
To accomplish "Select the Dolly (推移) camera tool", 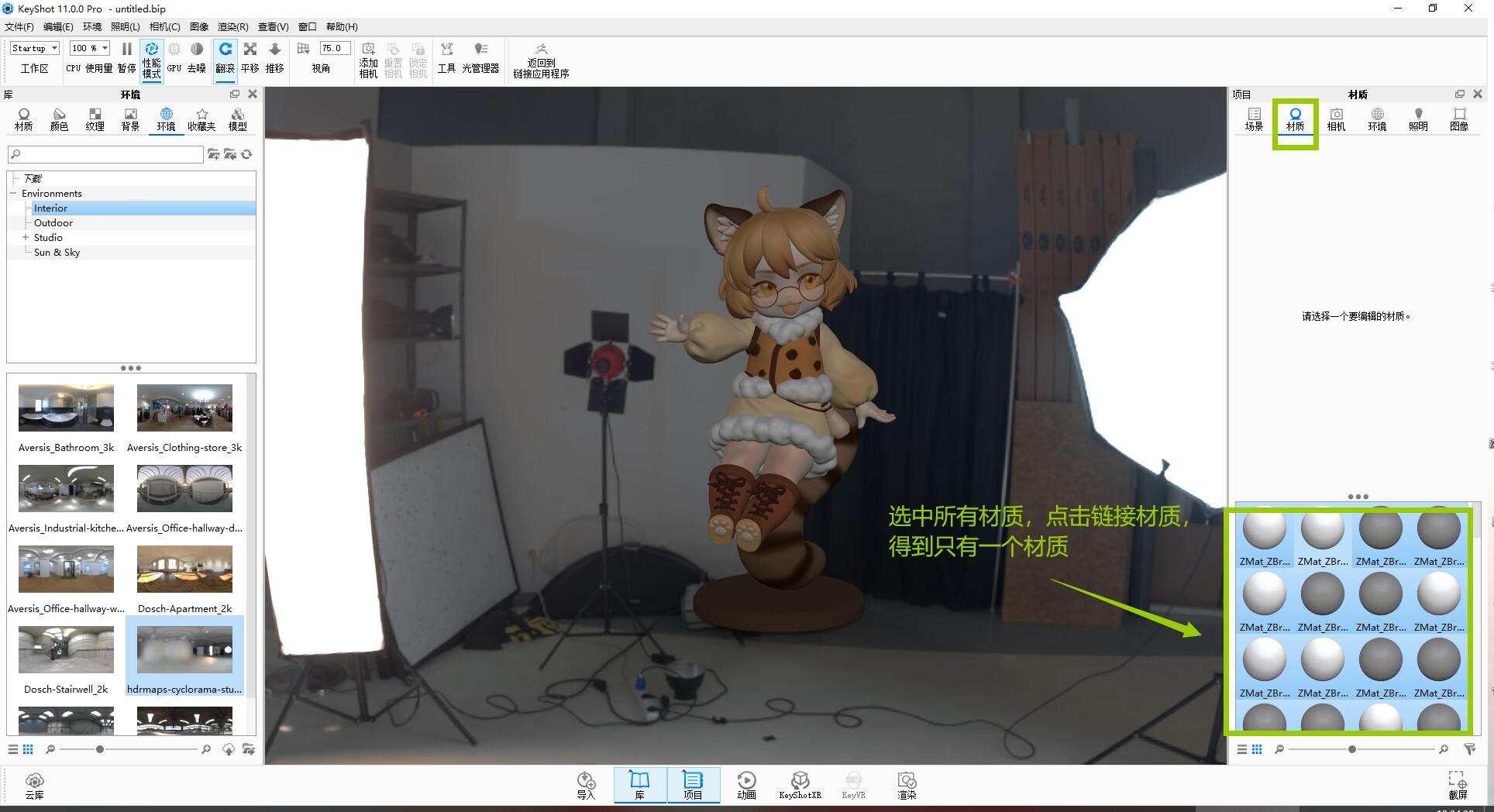I will [x=274, y=58].
